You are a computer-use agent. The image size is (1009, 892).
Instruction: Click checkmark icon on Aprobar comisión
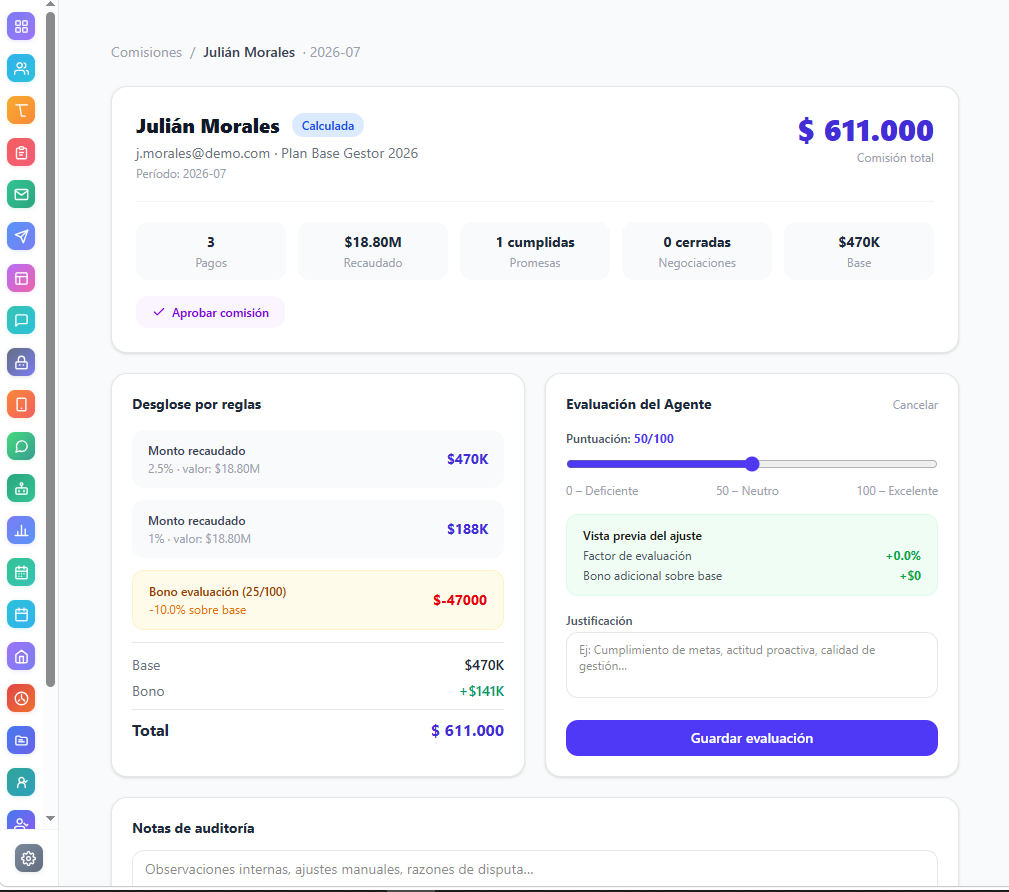pyautogui.click(x=158, y=312)
